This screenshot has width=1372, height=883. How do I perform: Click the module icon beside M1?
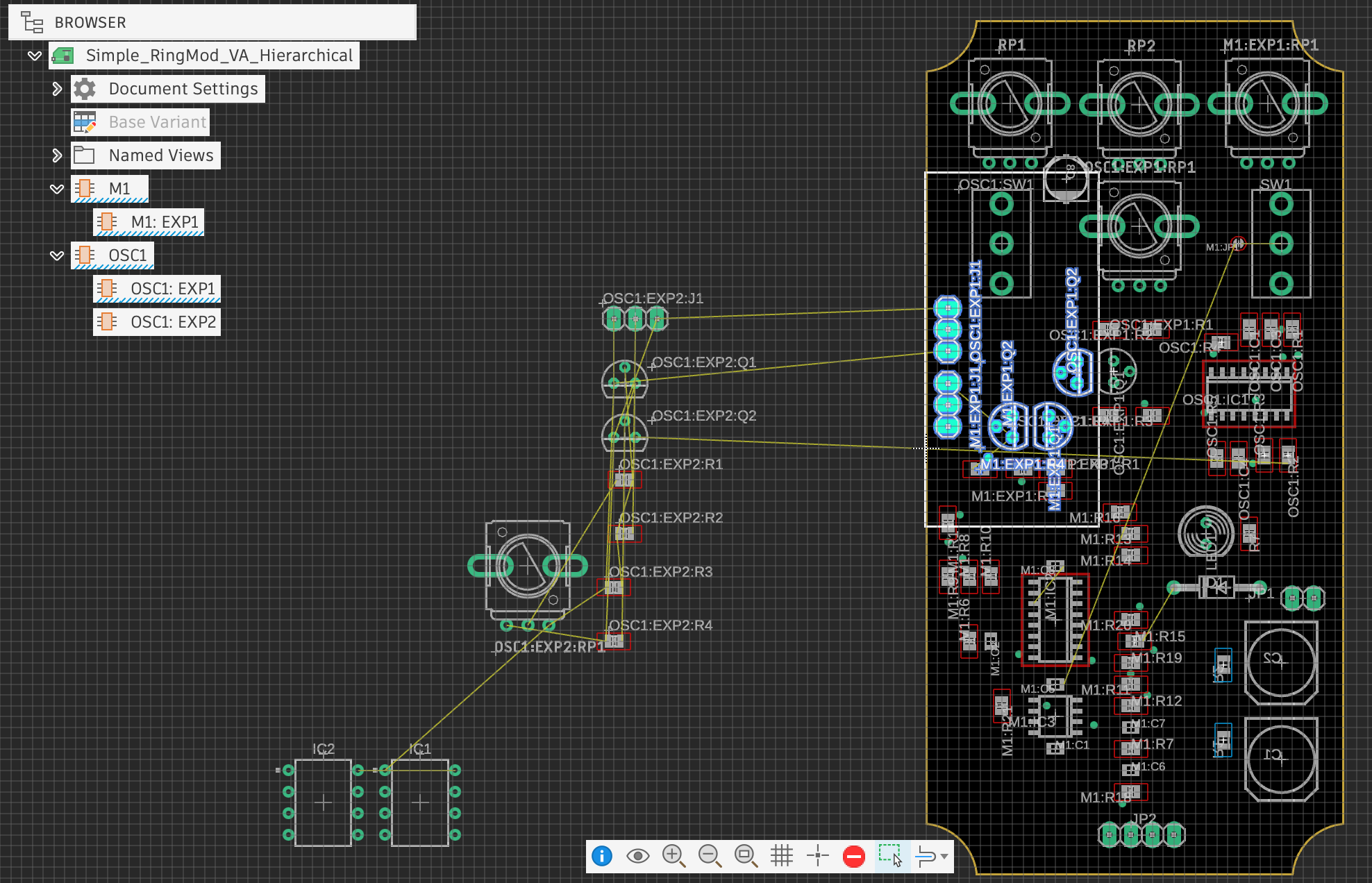point(85,188)
